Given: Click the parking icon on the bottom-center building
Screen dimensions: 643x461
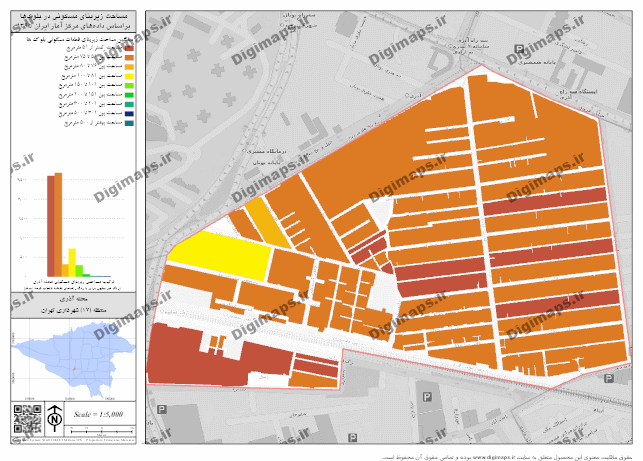Looking at the screenshot, I should (427, 397).
